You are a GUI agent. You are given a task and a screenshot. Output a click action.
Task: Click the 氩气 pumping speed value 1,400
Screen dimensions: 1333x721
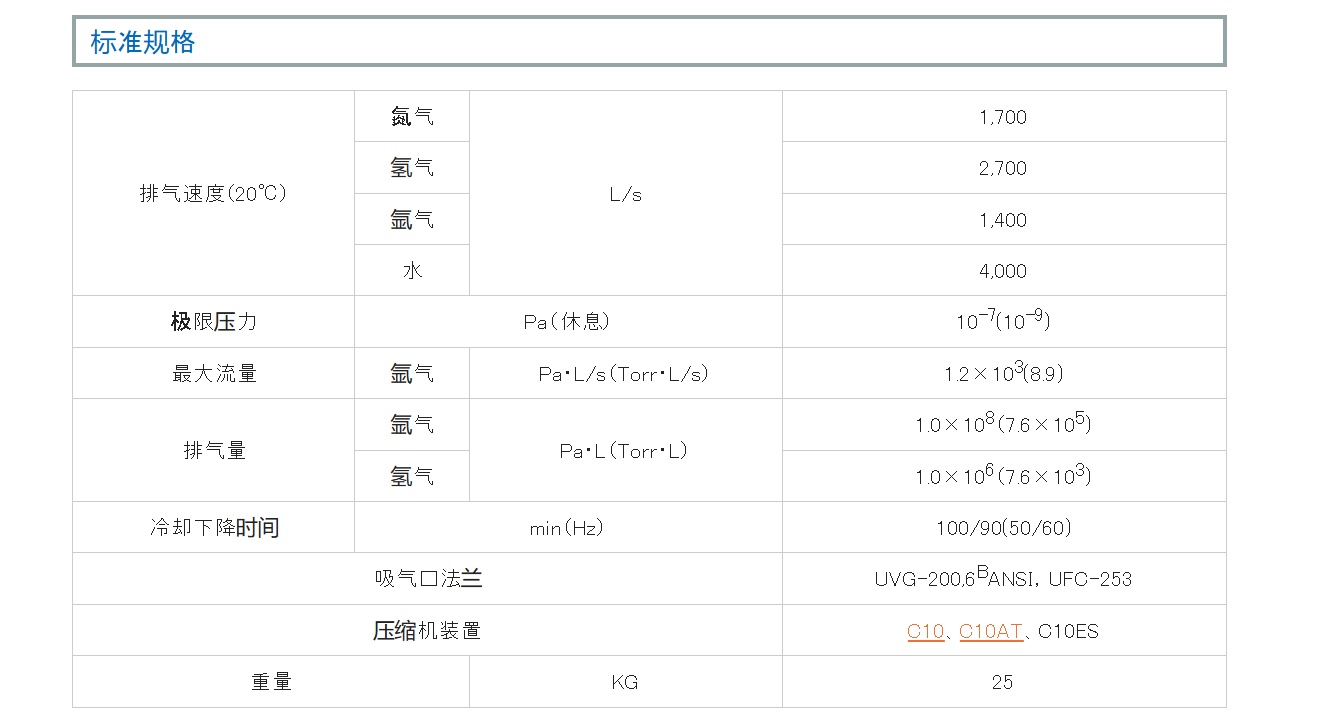click(x=1003, y=220)
